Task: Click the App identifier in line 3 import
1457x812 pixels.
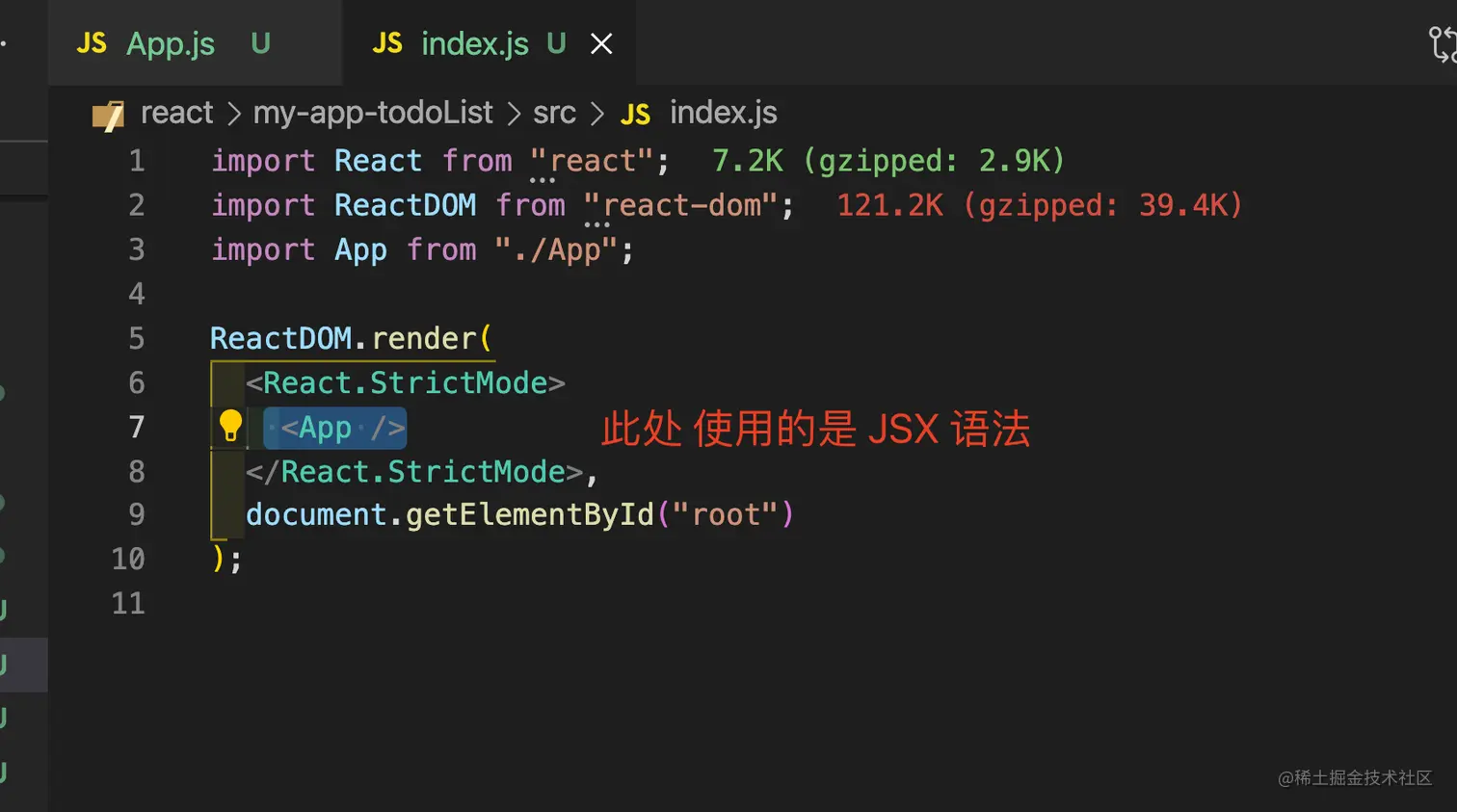Action: pyautogui.click(x=360, y=250)
